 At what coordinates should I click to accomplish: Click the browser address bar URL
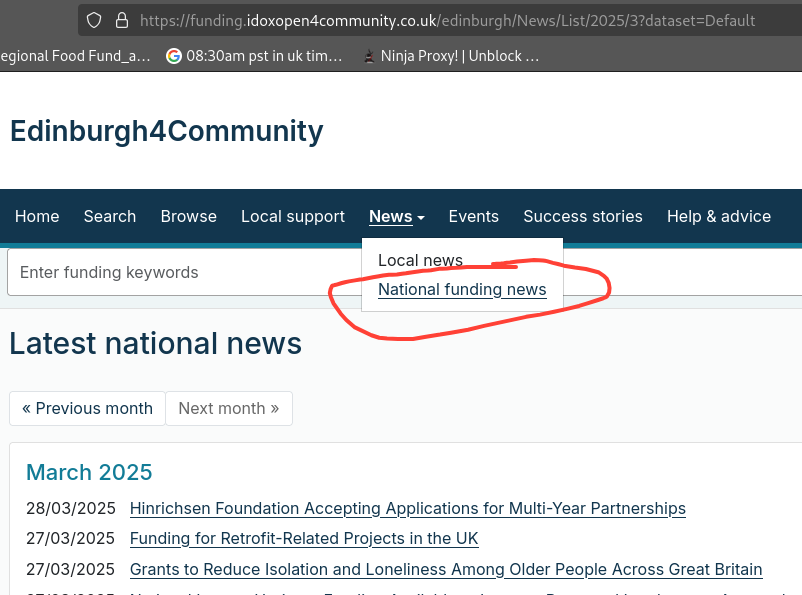[447, 20]
